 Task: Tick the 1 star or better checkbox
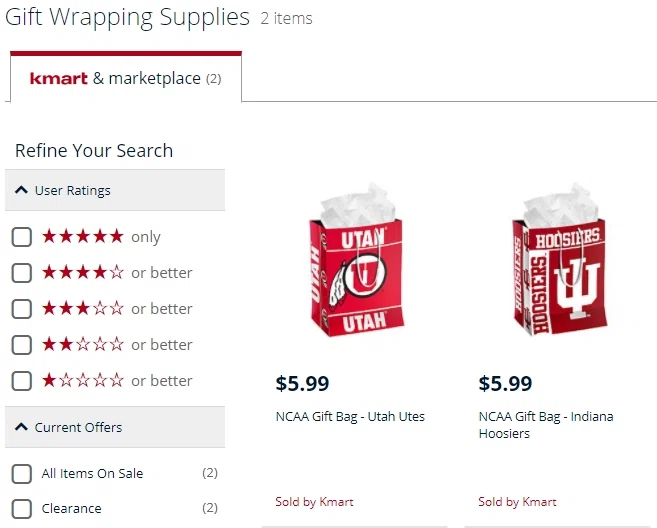click(x=21, y=381)
